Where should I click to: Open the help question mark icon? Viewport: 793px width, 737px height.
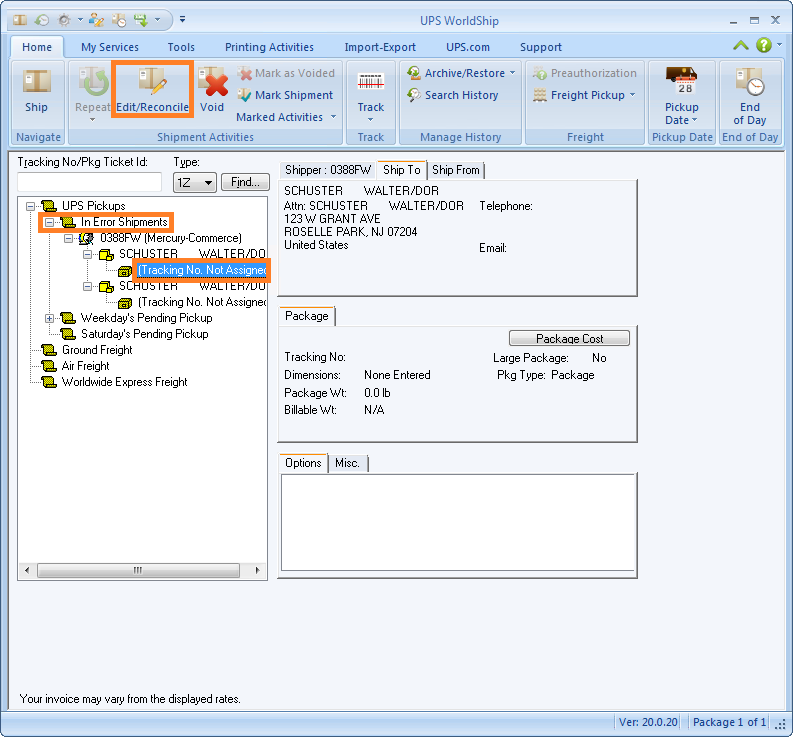tap(764, 45)
